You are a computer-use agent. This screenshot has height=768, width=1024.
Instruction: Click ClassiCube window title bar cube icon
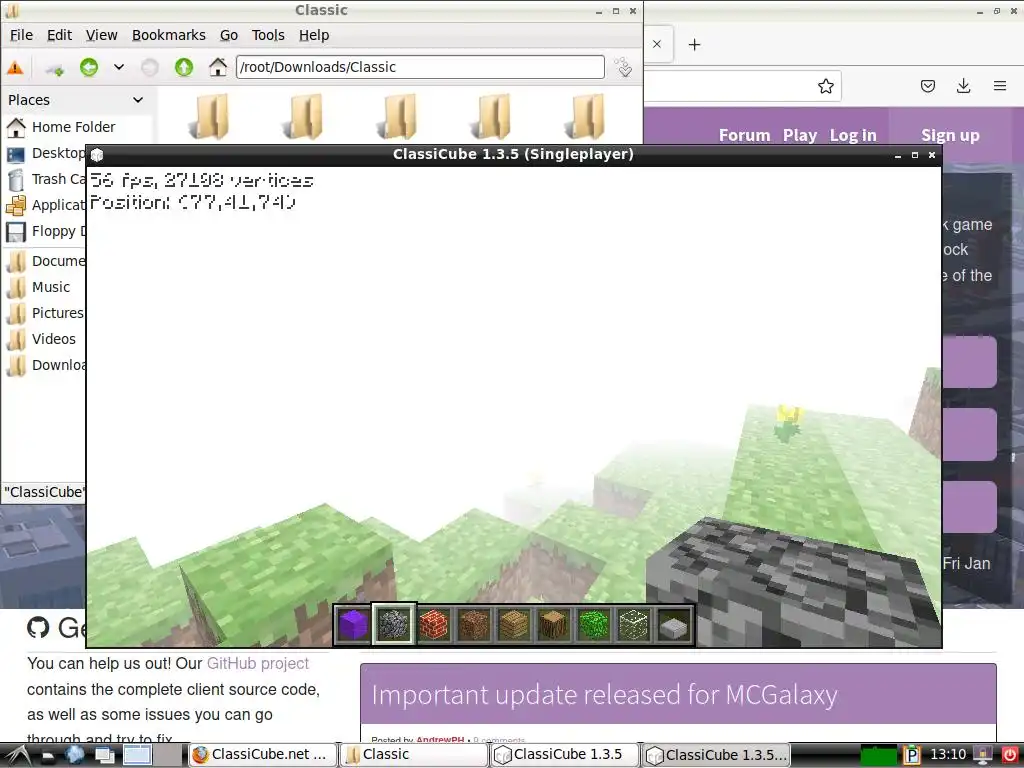point(97,155)
